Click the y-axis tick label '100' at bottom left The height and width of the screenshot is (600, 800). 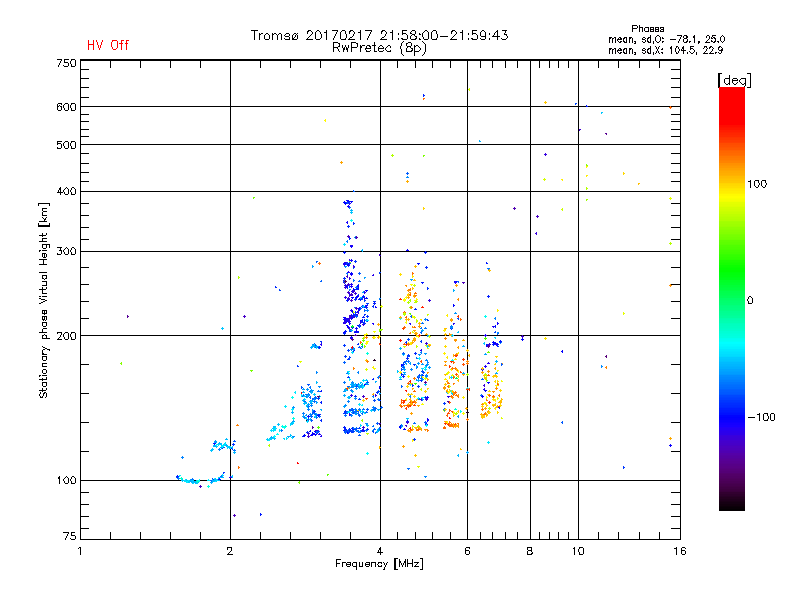pyautogui.click(x=66, y=480)
